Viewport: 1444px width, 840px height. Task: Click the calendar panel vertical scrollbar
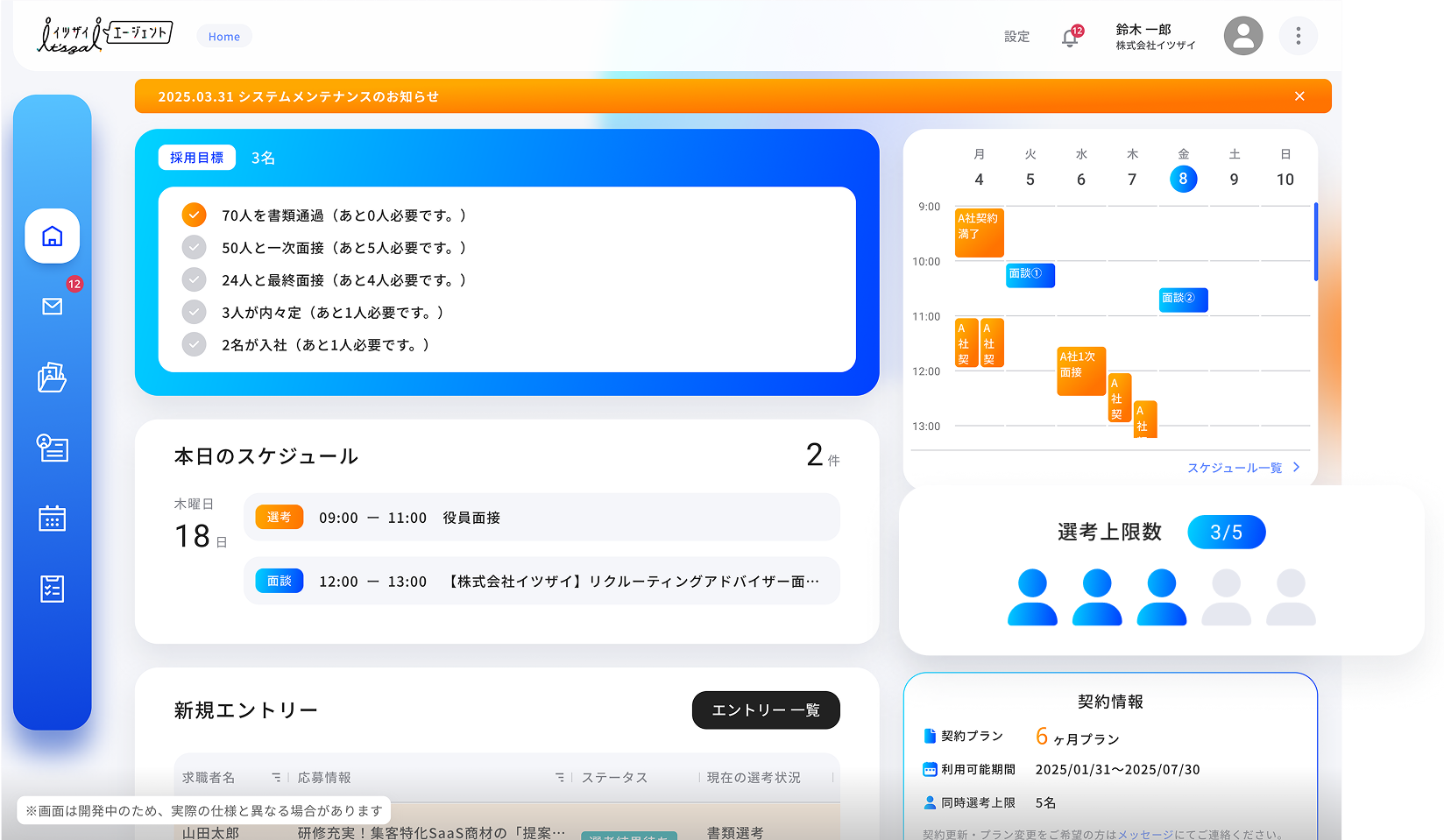point(1316,241)
